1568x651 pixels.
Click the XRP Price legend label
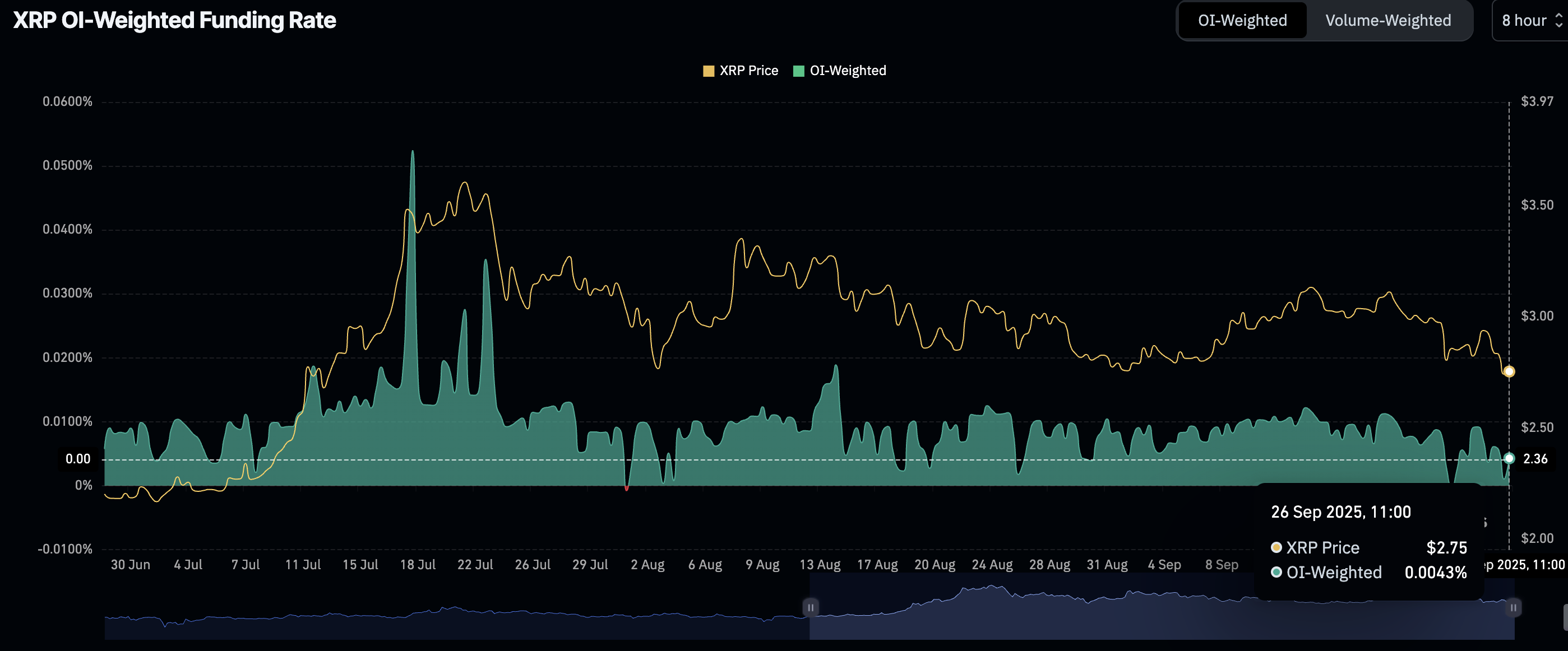749,71
